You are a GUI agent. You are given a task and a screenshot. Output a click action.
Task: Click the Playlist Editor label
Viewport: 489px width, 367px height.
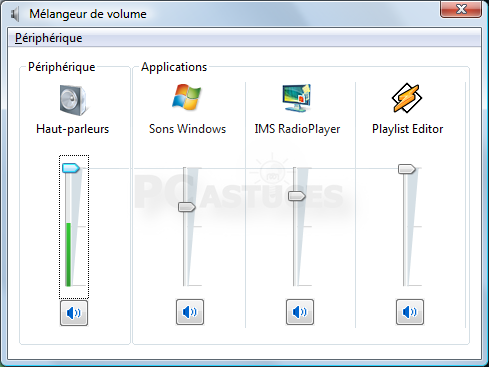[x=407, y=129]
